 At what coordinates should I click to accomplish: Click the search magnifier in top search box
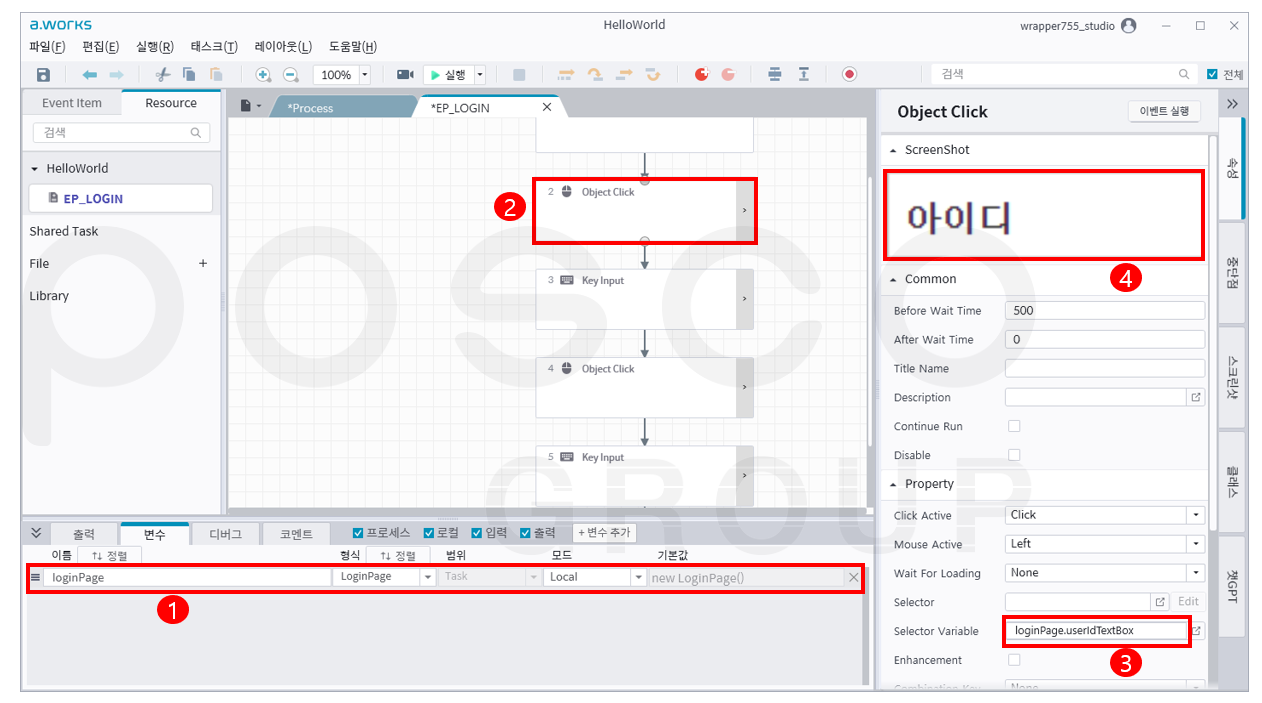tap(1184, 75)
